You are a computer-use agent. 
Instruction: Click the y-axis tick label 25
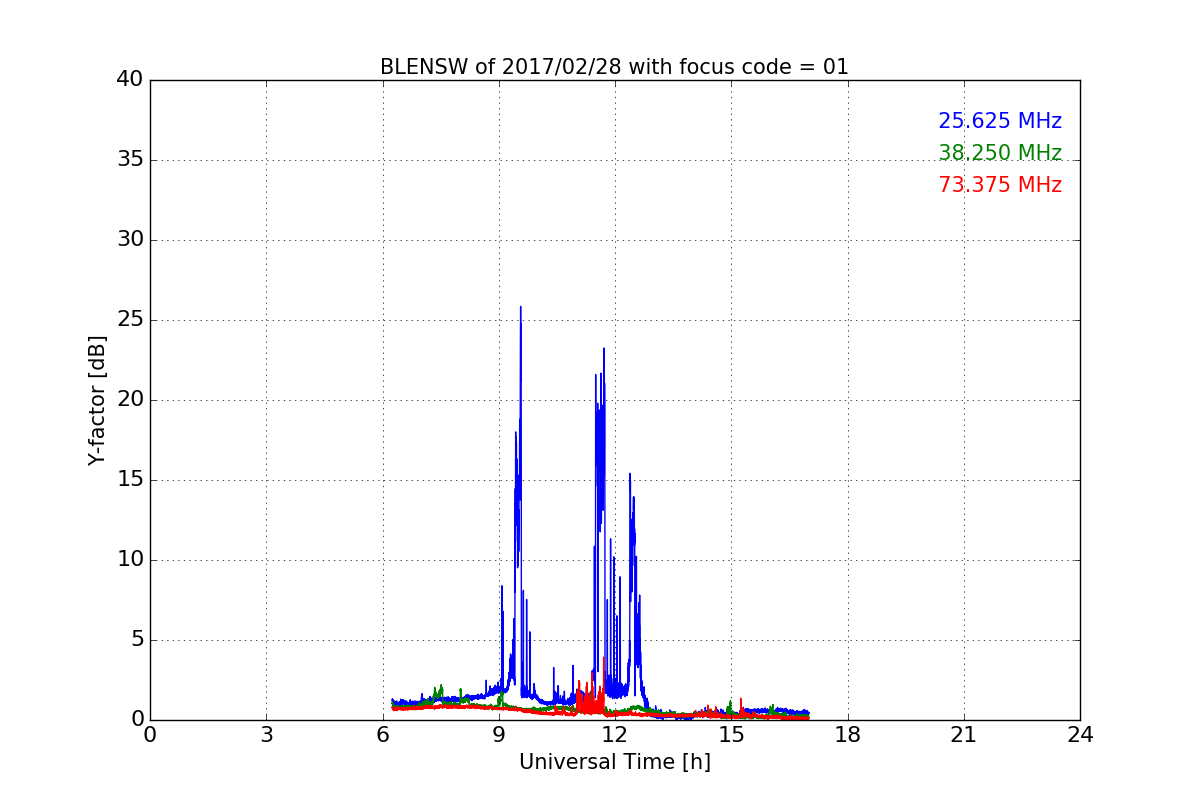point(130,320)
